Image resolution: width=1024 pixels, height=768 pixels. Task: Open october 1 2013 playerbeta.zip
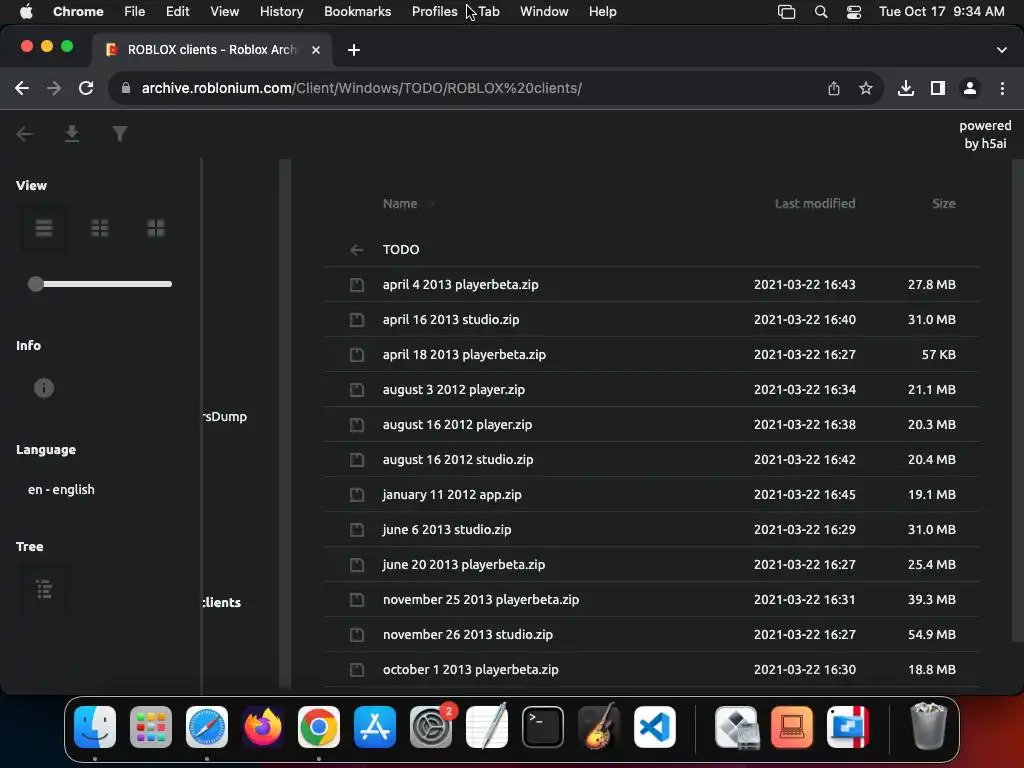coord(651,669)
